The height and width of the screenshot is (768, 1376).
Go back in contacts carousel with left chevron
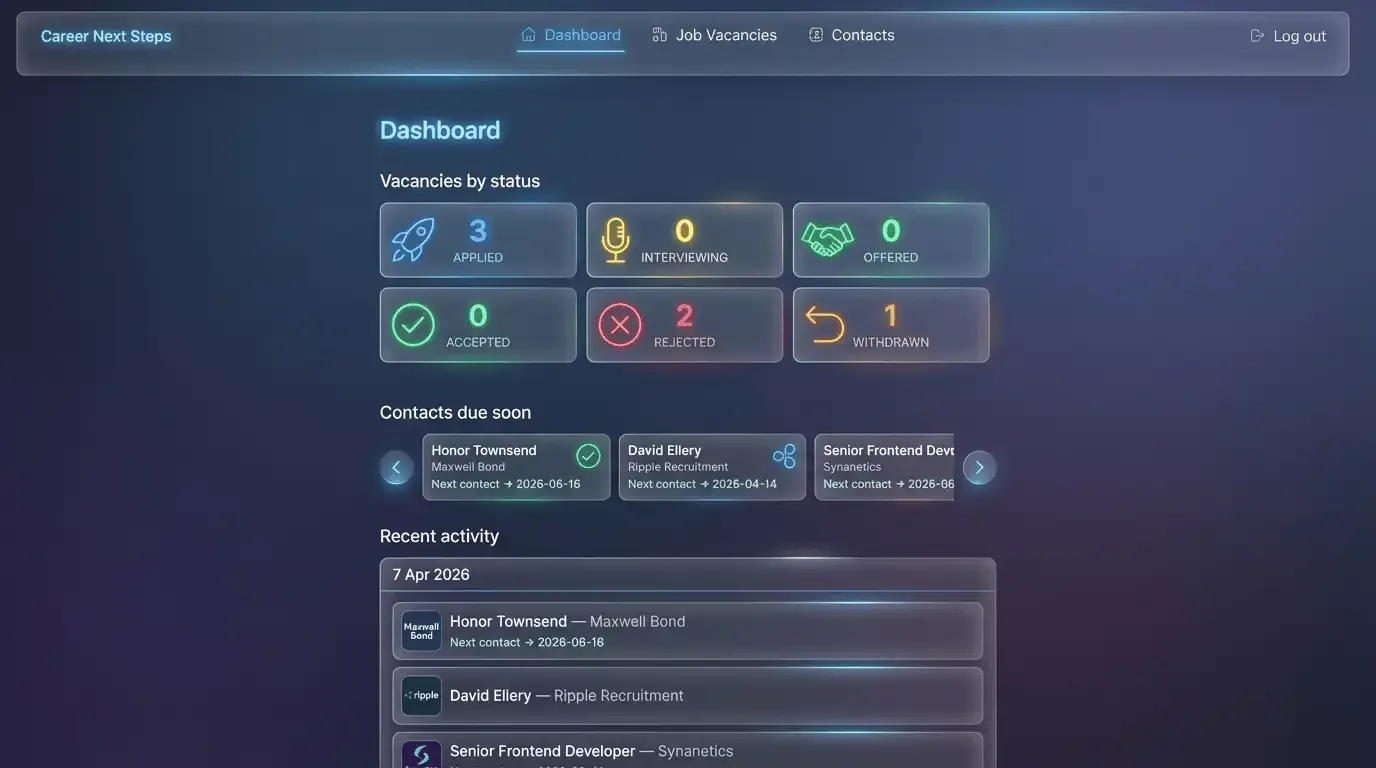tap(396, 467)
